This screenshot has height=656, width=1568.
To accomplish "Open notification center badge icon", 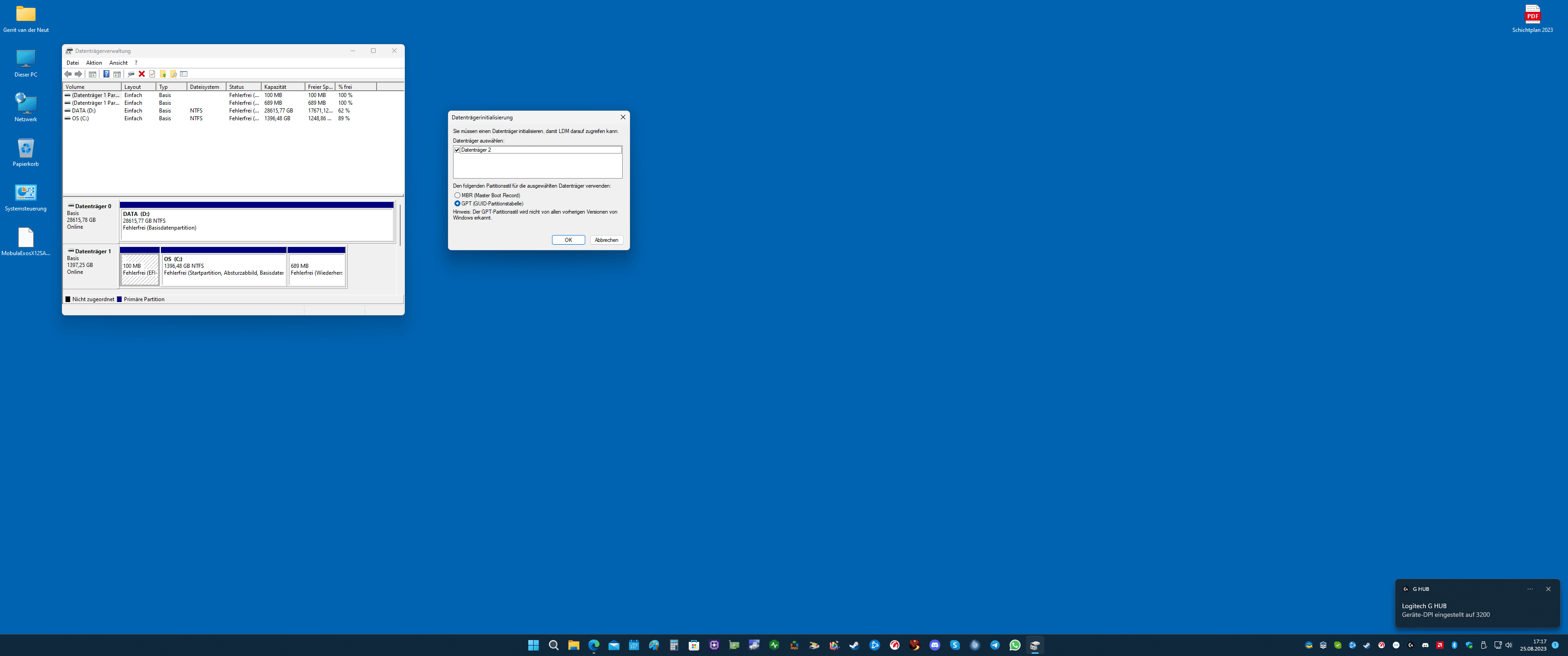I will click(x=1555, y=645).
